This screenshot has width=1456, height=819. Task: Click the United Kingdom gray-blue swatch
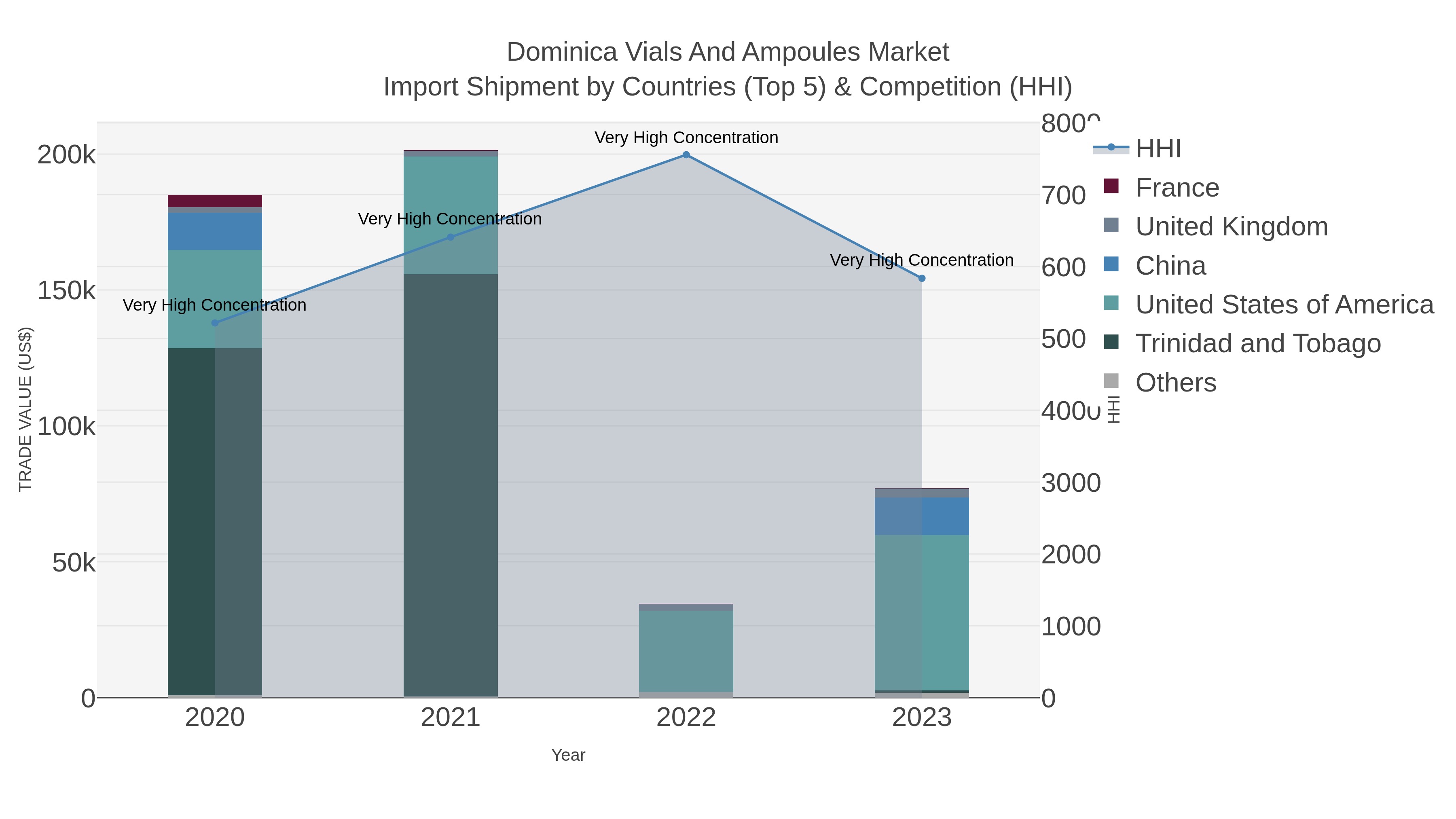click(1111, 225)
